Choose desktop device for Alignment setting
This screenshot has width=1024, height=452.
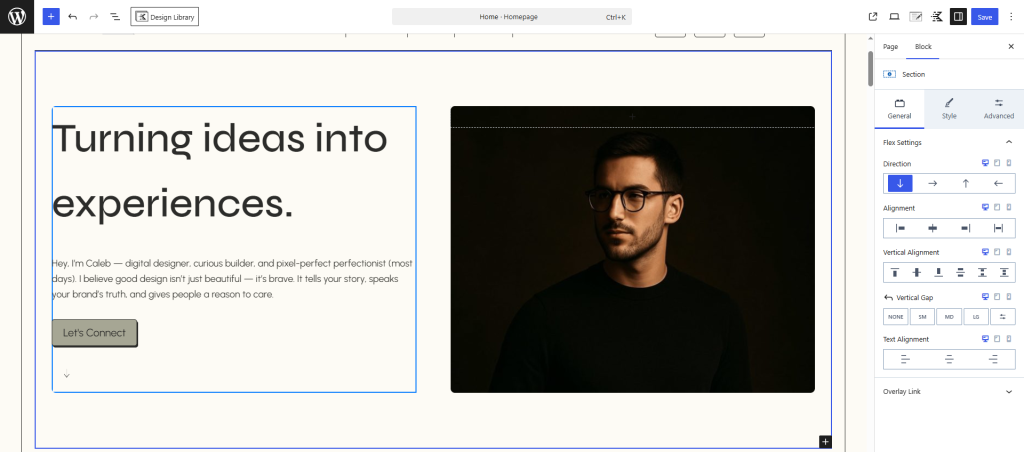(985, 207)
